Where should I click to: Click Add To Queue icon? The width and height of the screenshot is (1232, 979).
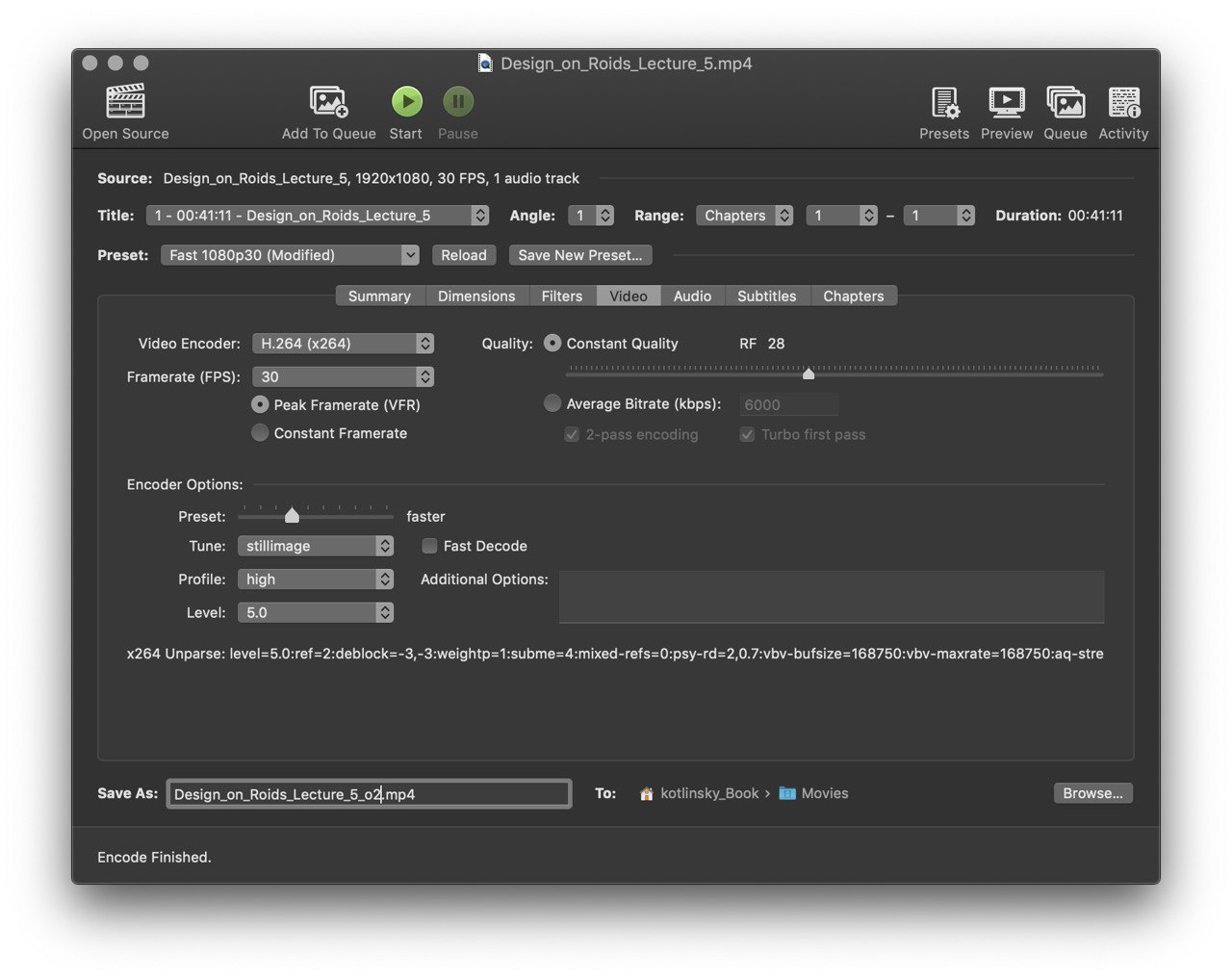[328, 101]
